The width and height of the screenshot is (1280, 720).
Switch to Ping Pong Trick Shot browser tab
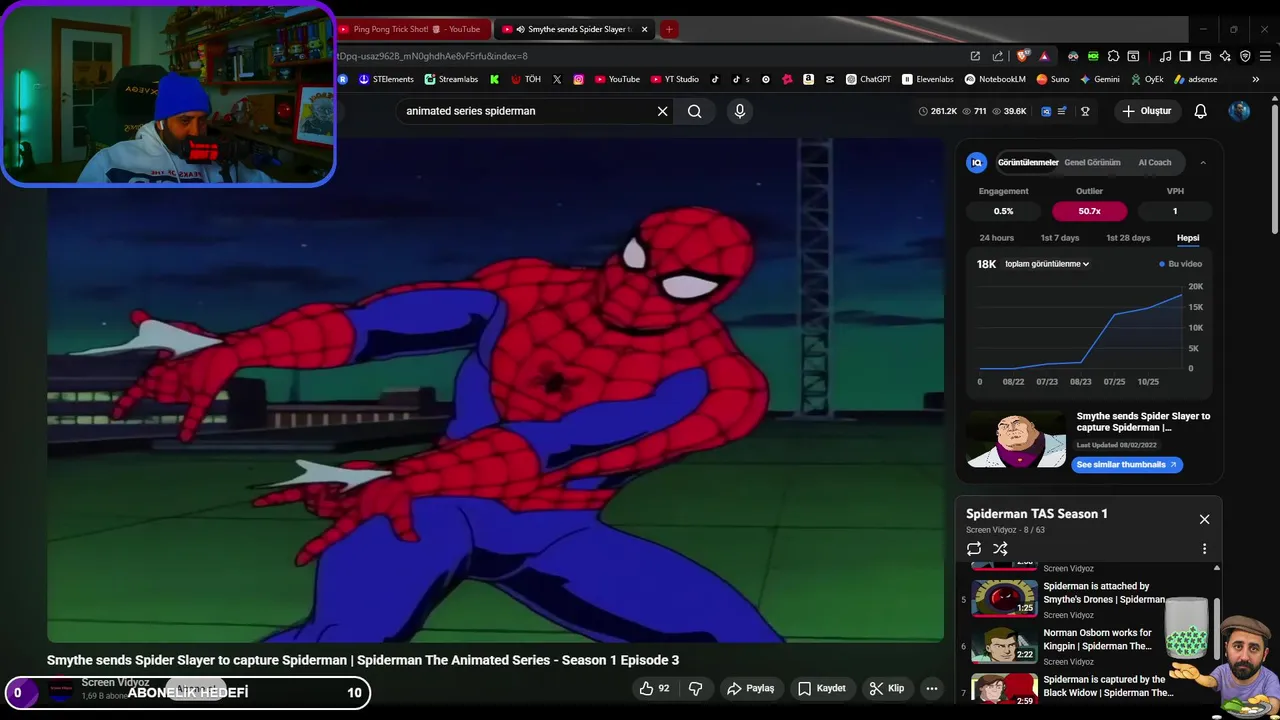tap(411, 29)
